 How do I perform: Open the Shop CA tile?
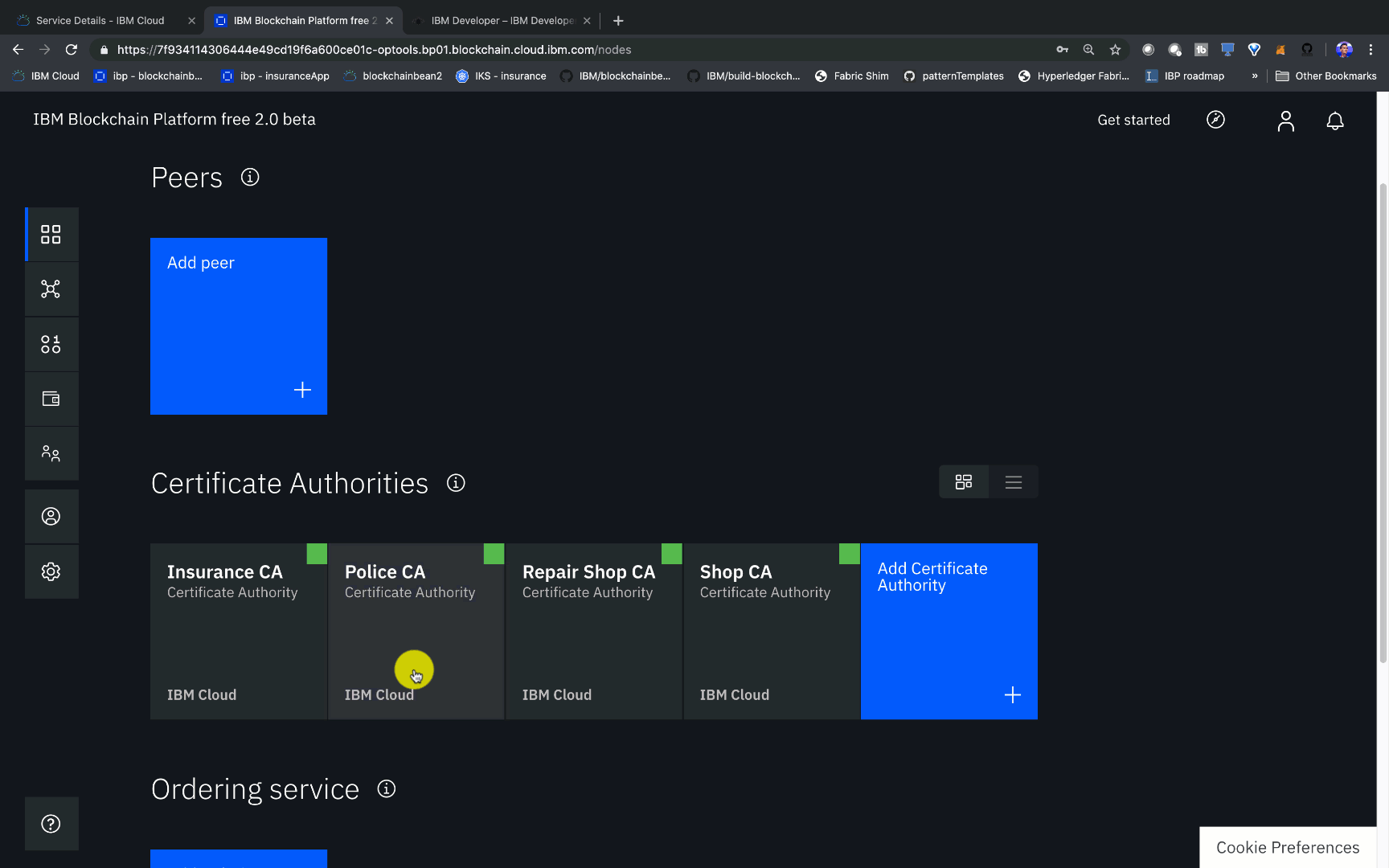772,632
